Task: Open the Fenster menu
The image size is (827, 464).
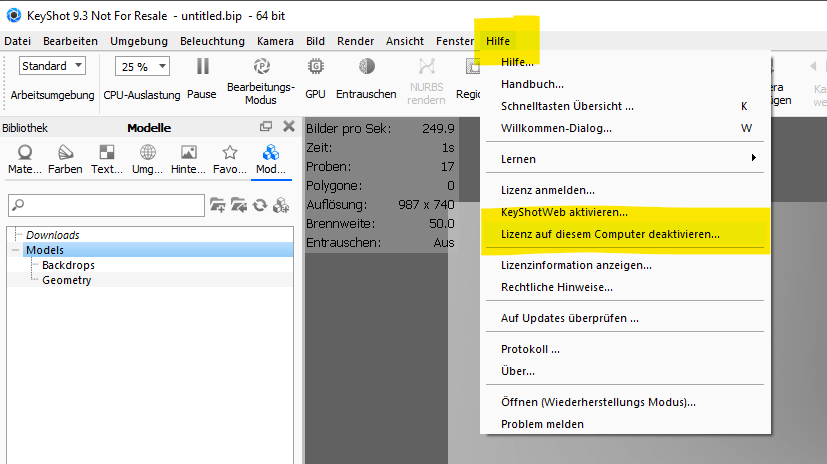Action: tap(455, 41)
